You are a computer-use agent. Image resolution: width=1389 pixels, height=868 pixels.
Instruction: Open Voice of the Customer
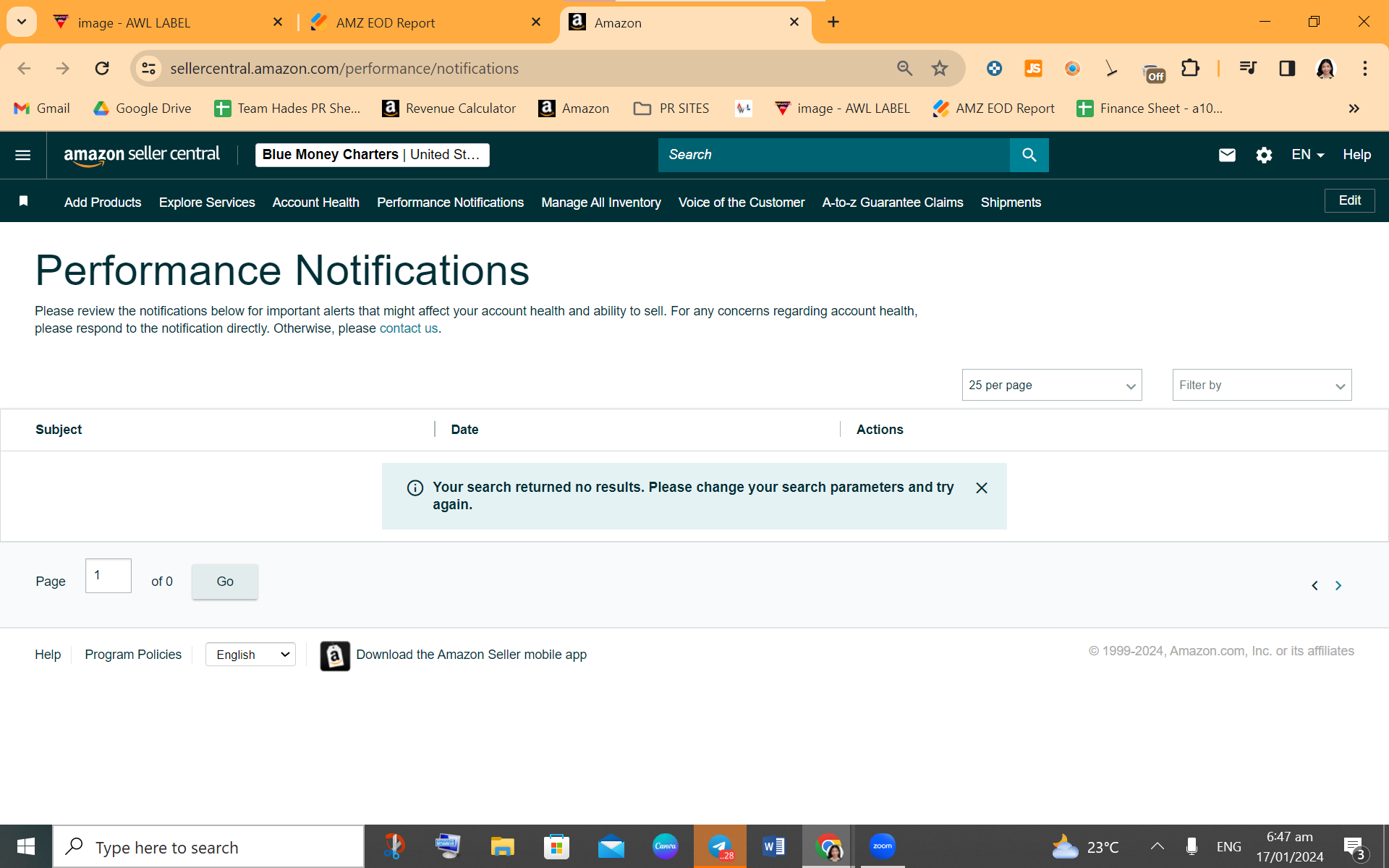[742, 203]
